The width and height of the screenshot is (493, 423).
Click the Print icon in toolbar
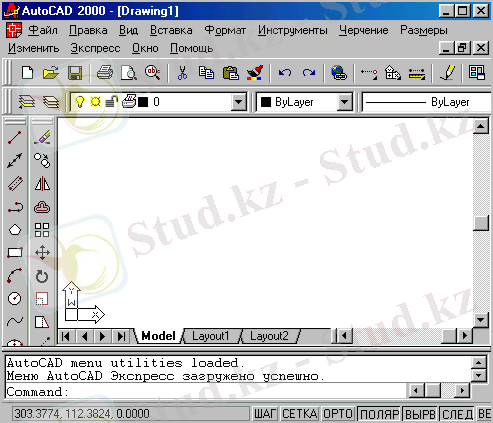tap(105, 73)
